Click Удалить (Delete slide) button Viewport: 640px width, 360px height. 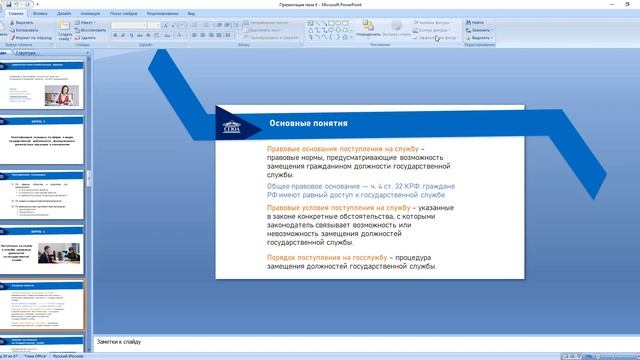coord(85,38)
